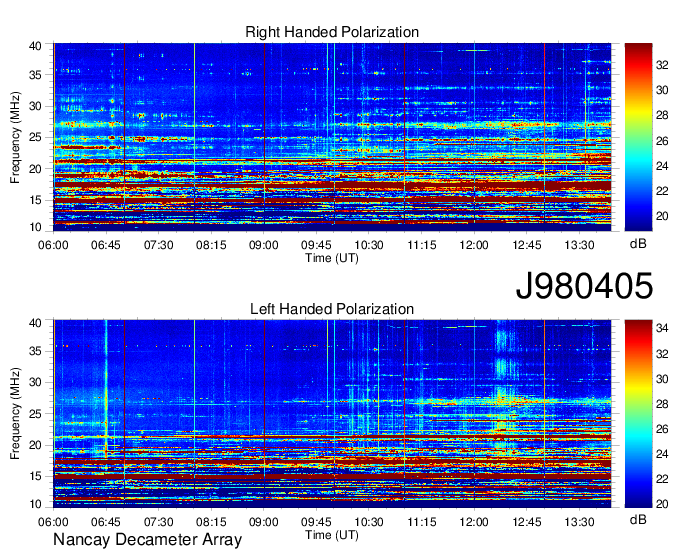
Task: Click the Right Handed Polarization color bar
Action: 638,137
